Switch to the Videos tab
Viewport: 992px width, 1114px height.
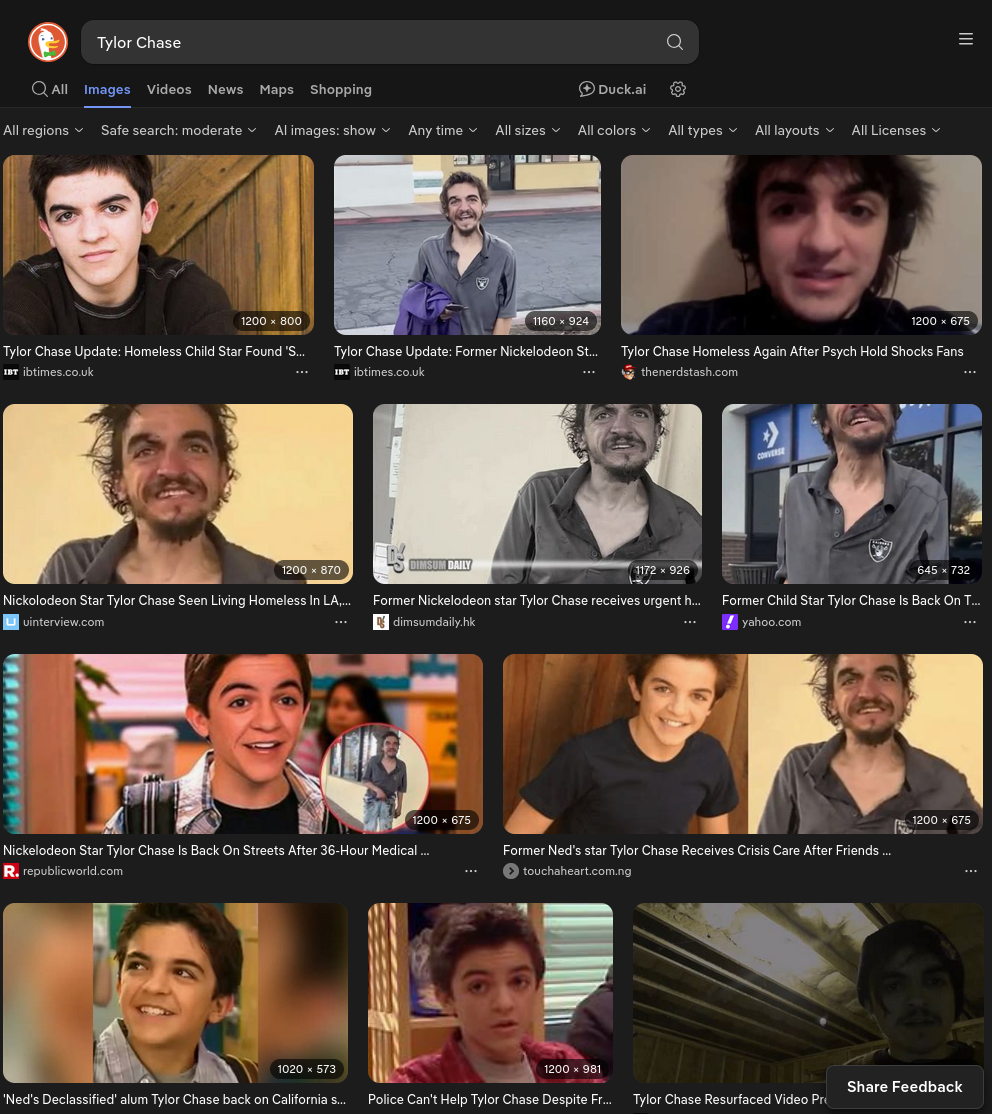click(169, 90)
